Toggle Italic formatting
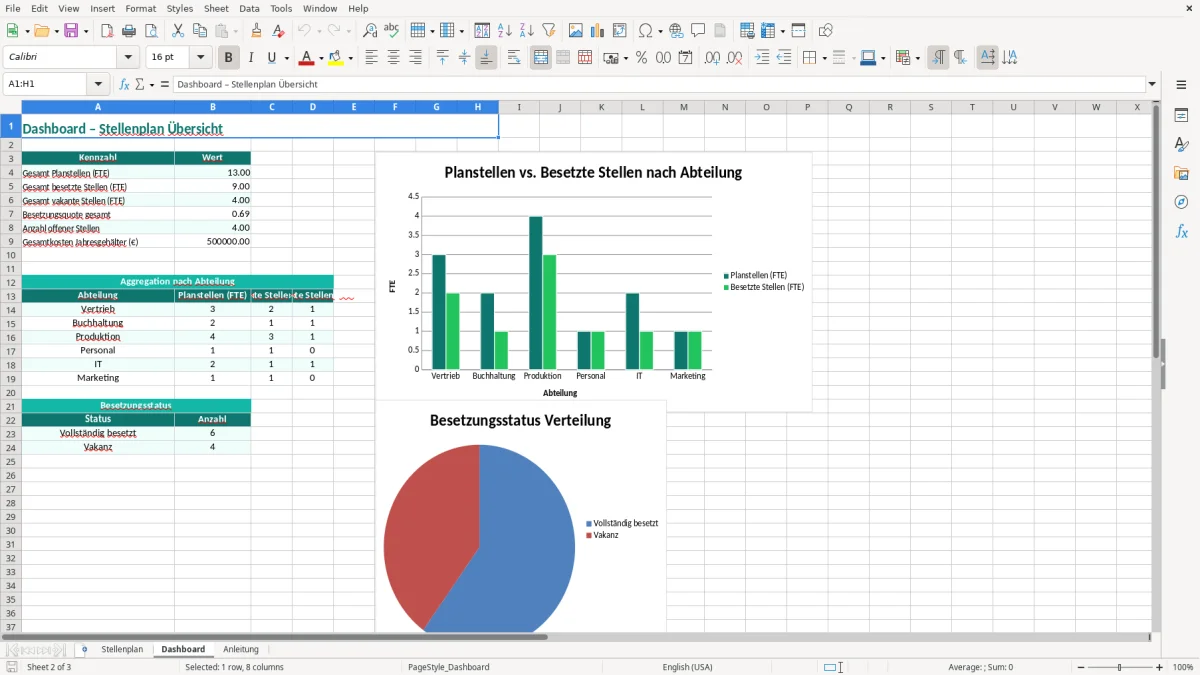 (x=251, y=58)
